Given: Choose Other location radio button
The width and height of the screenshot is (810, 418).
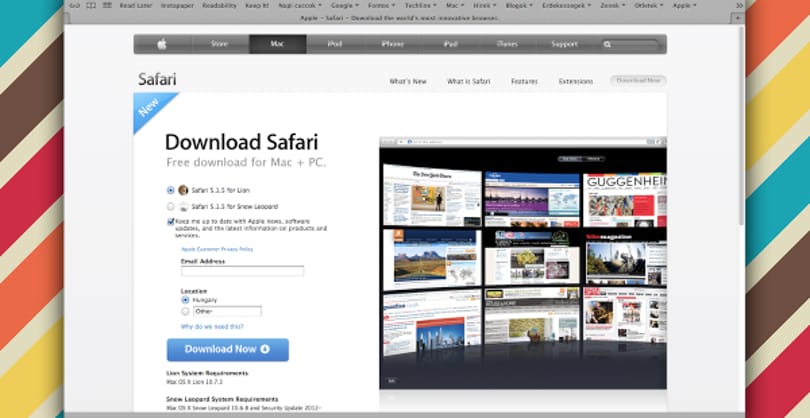Looking at the screenshot, I should (x=185, y=312).
